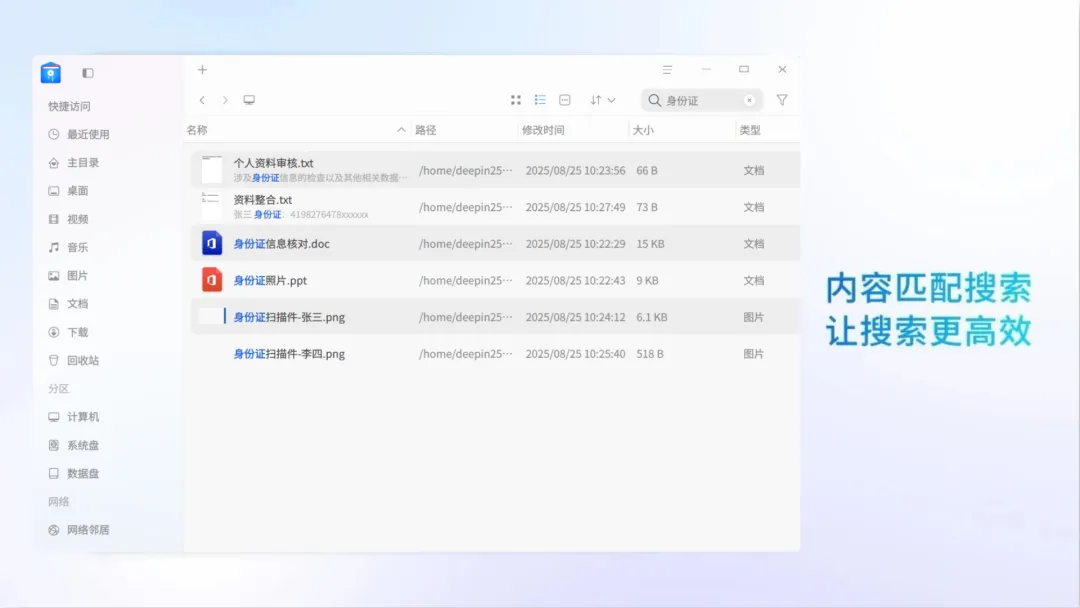Clear the search text 身份证
Viewport: 1080px width, 608px height.
749,101
